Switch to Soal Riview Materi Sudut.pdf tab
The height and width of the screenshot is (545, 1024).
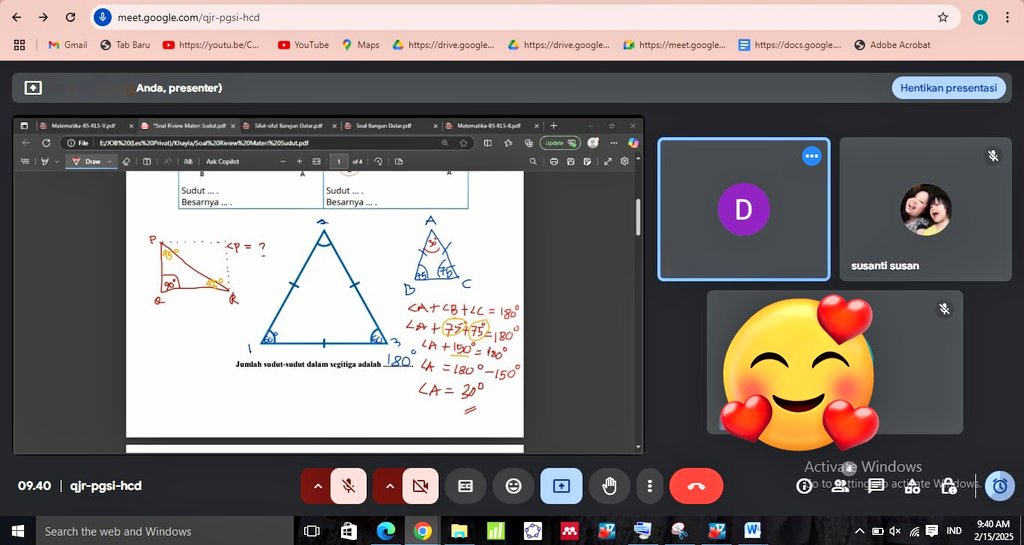(189, 125)
